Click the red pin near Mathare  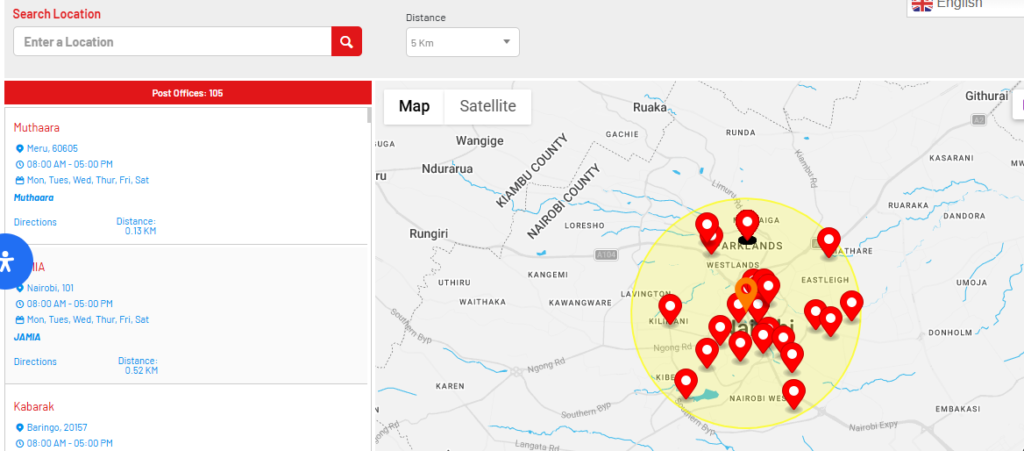coord(828,240)
